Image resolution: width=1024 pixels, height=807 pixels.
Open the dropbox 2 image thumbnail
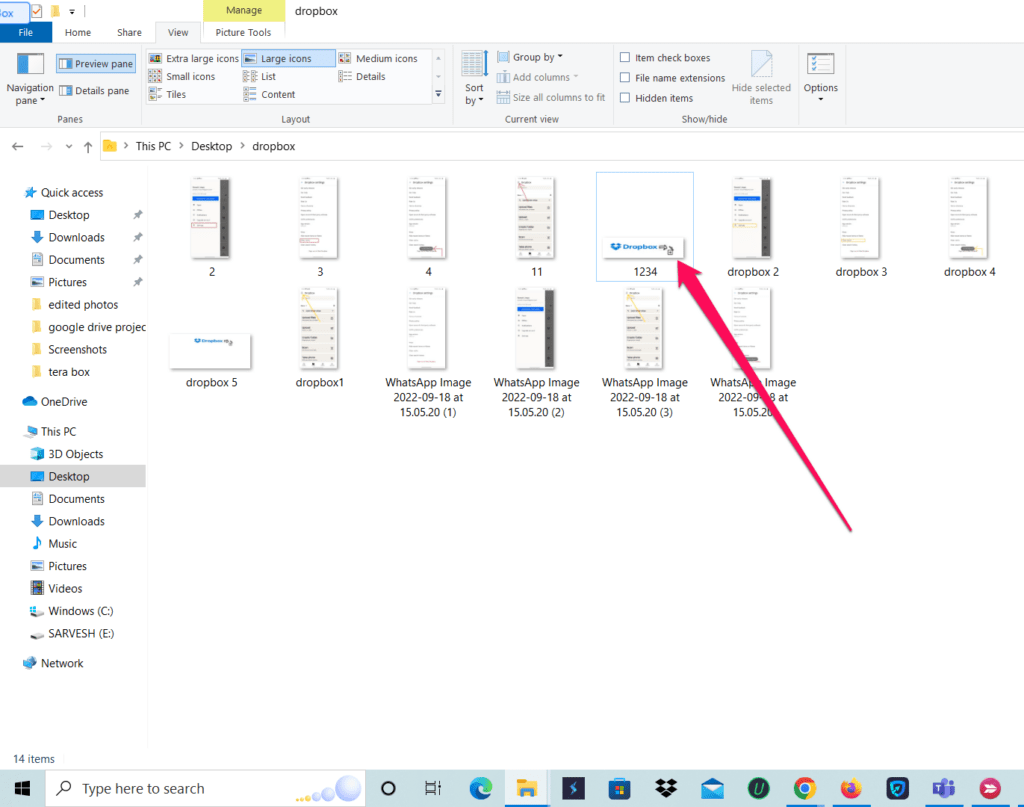pyautogui.click(x=752, y=218)
